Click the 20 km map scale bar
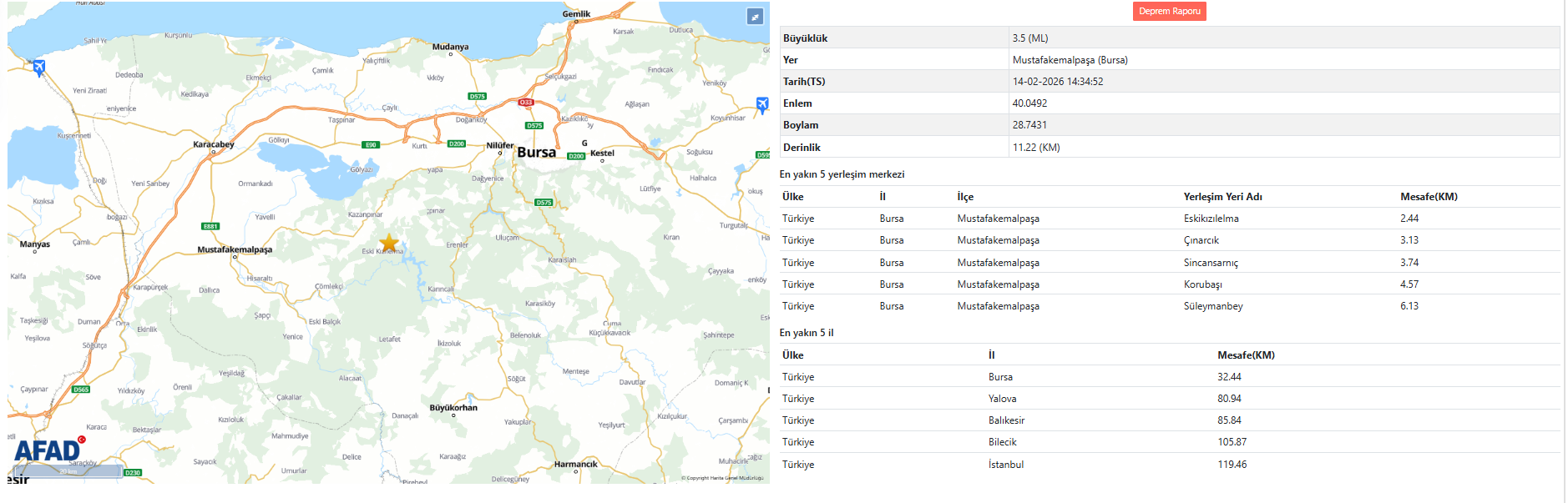Screen dimensions: 1568x503 point(68,471)
